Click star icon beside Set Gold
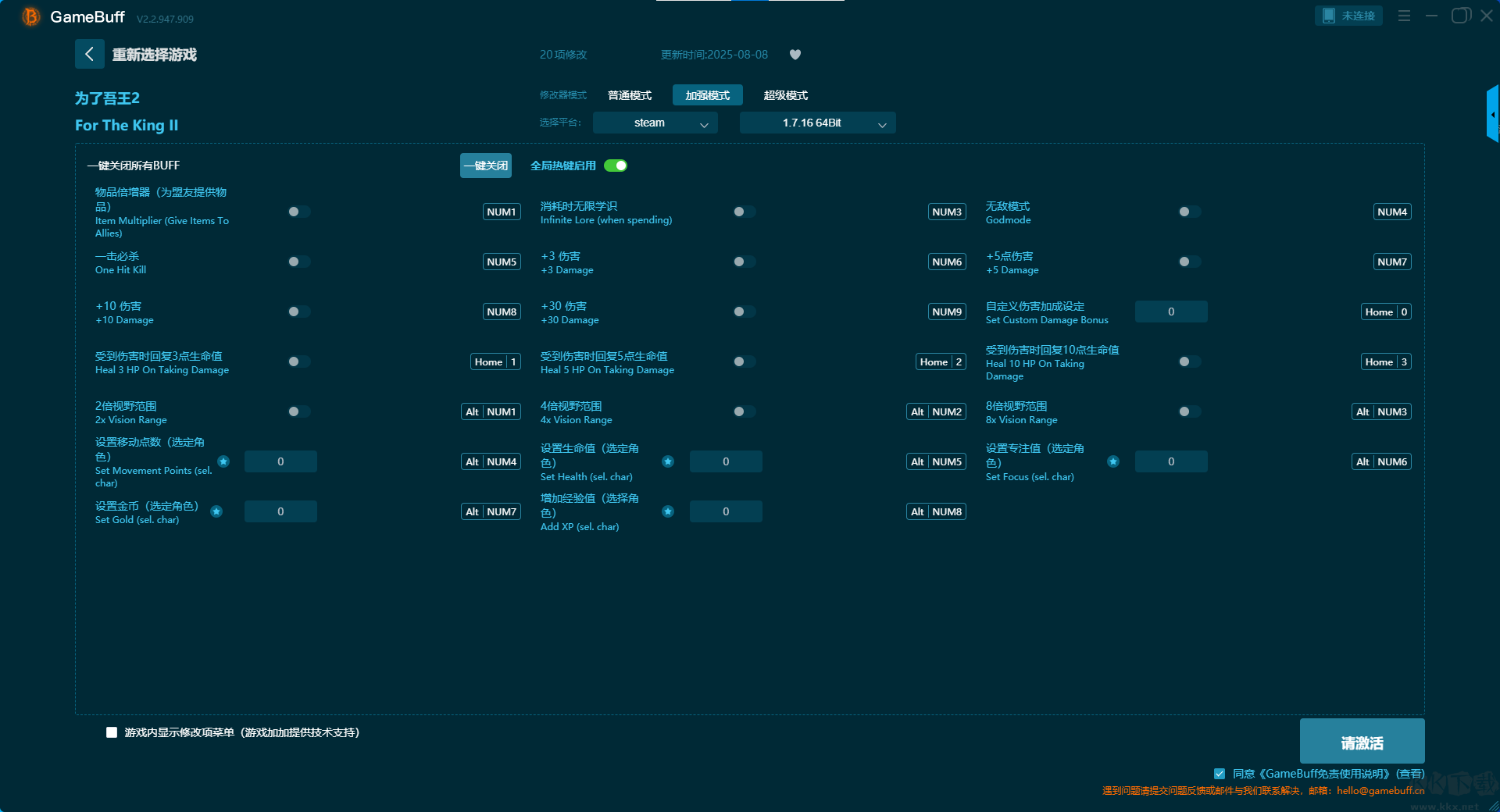 pos(216,511)
